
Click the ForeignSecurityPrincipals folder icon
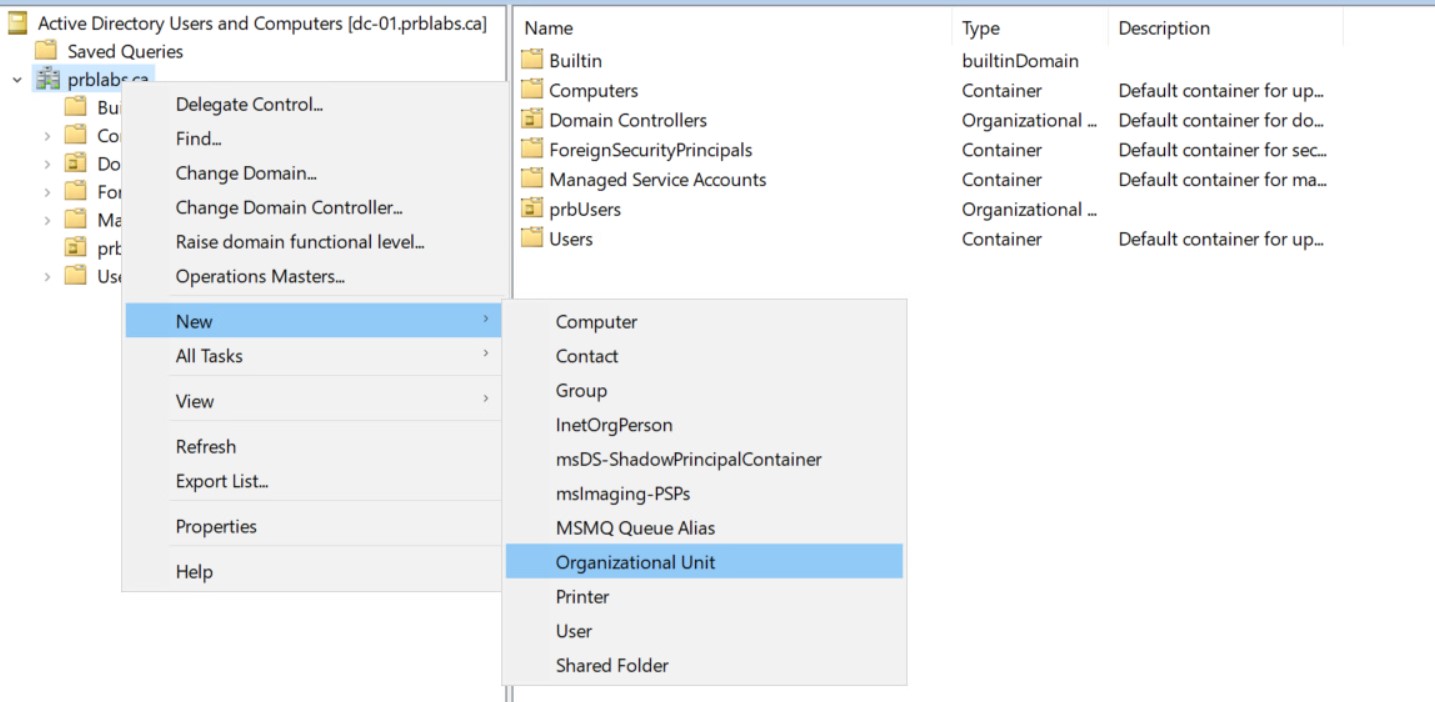532,150
